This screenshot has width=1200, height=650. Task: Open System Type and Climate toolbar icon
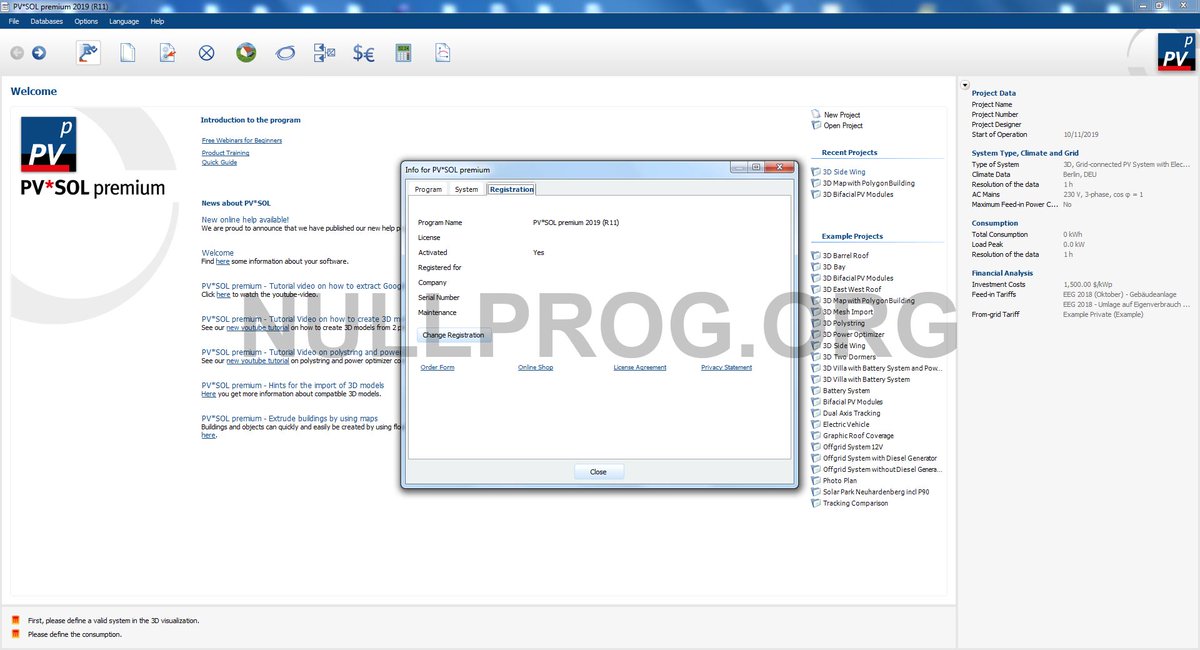[167, 53]
